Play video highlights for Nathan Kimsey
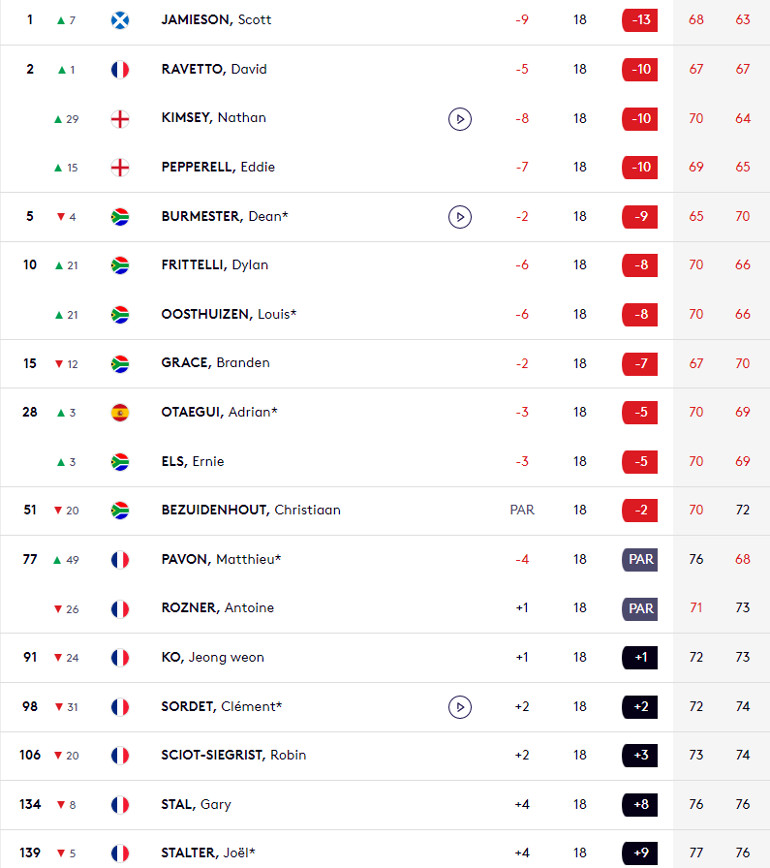Image resolution: width=770 pixels, height=868 pixels. point(459,119)
